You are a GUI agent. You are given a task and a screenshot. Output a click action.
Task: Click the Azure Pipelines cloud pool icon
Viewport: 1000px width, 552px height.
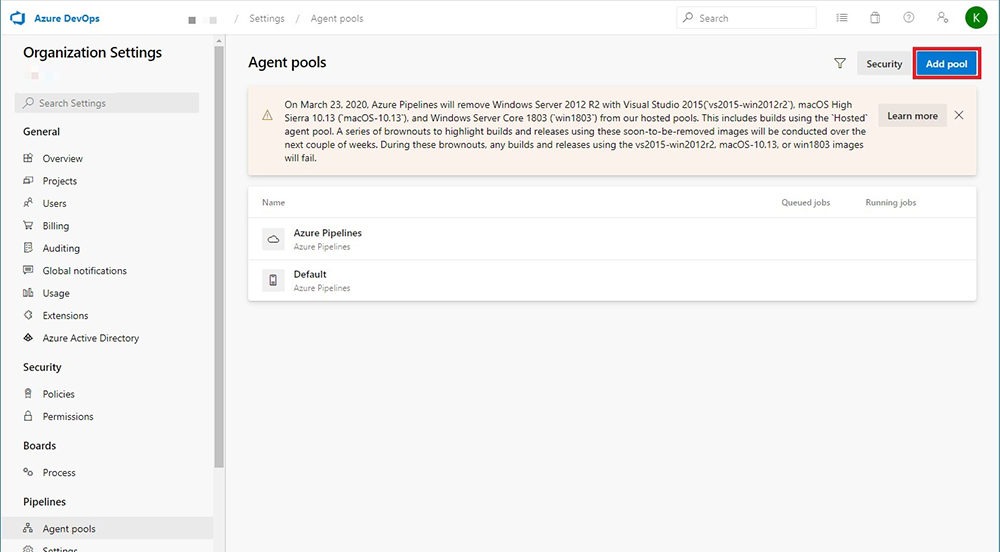(273, 239)
